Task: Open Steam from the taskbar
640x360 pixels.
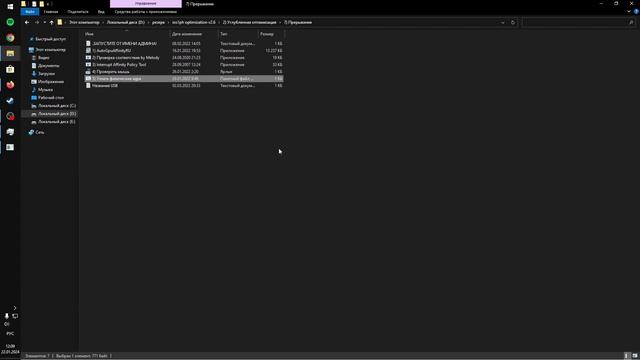Action: [10, 100]
